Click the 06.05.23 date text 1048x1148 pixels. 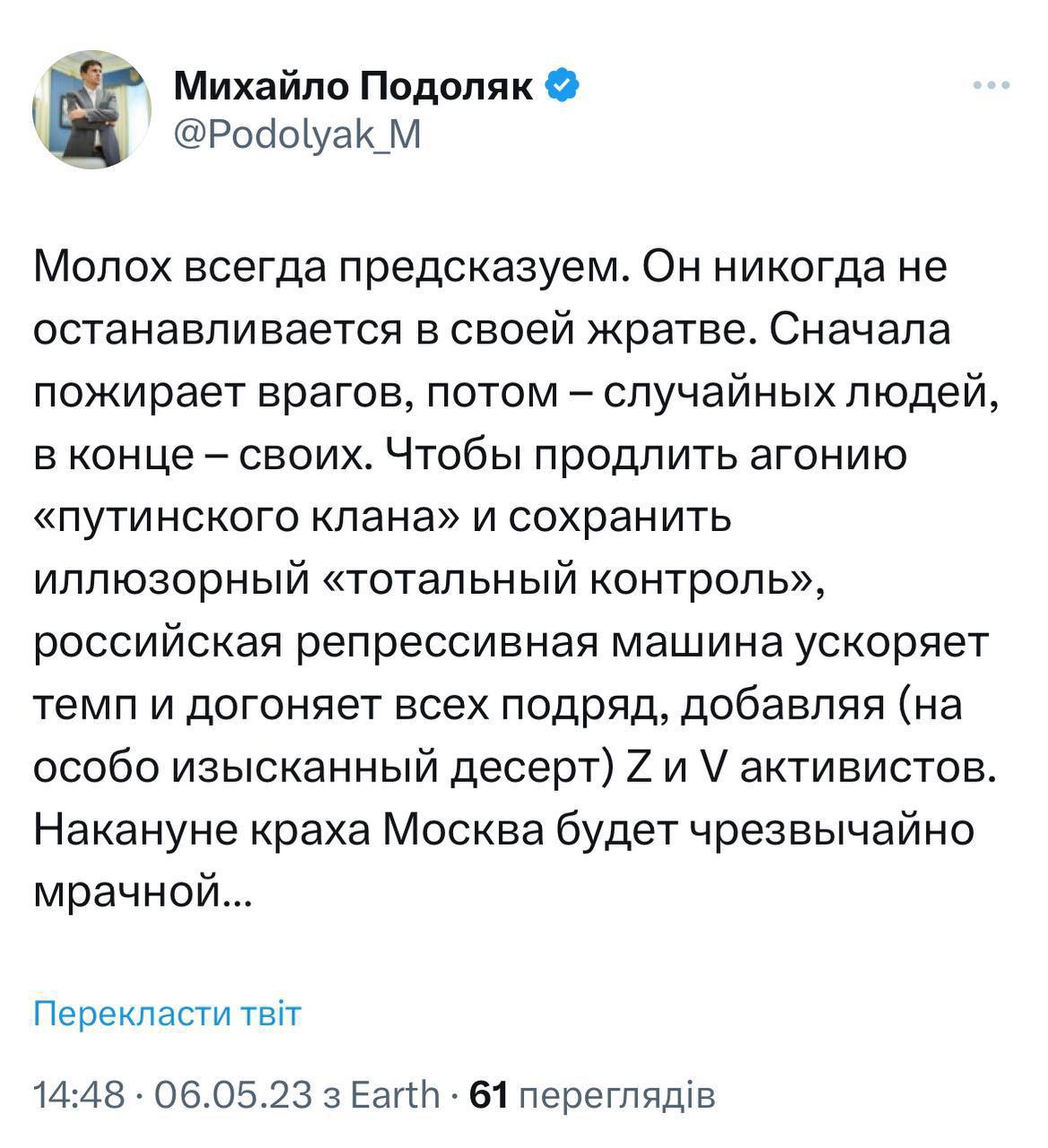[233, 1095]
